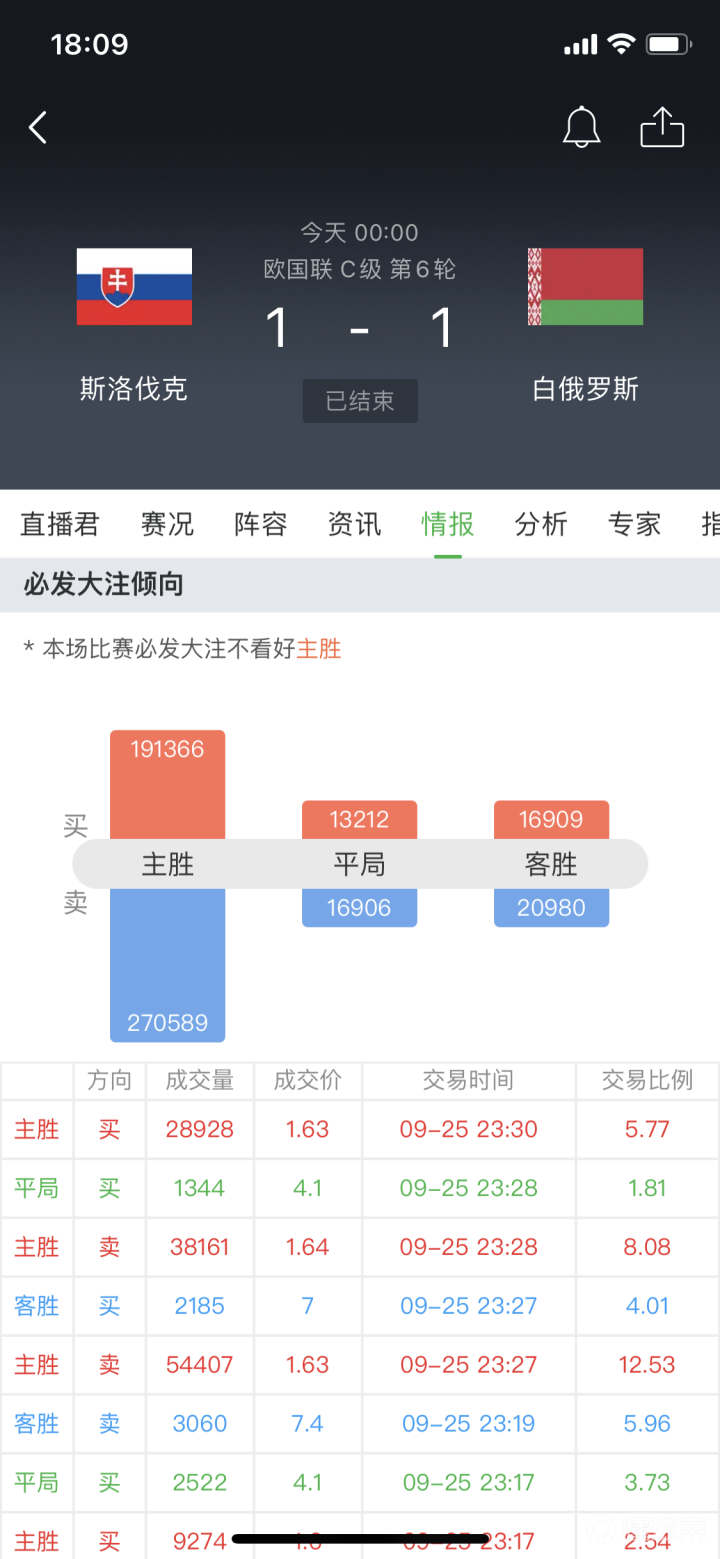Tap the 交易时间 column header
The width and height of the screenshot is (720, 1559).
click(468, 1080)
